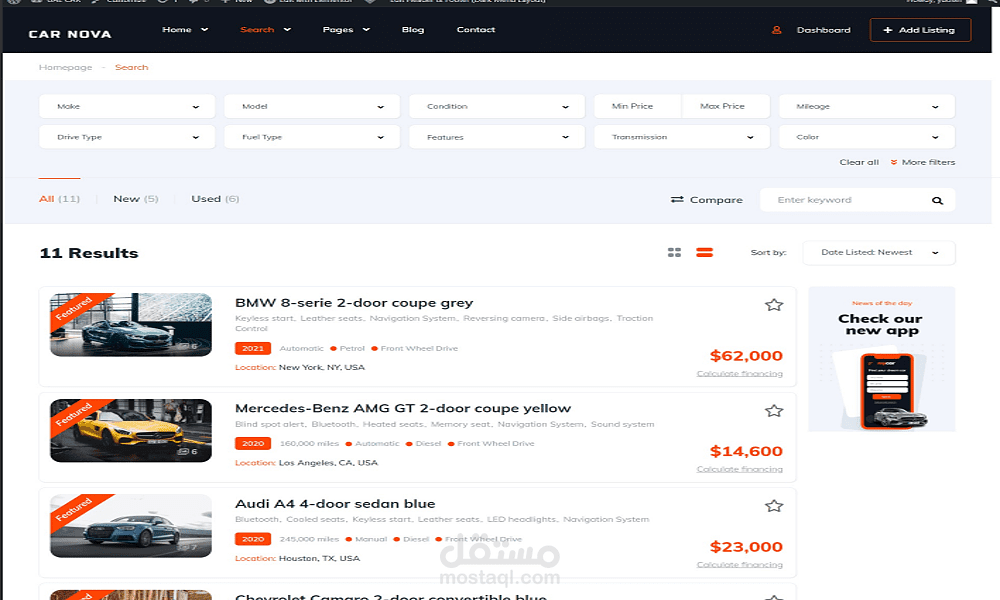Click the 2020 year badge on Mercedes
Screen dimensions: 1000x600
(253, 443)
